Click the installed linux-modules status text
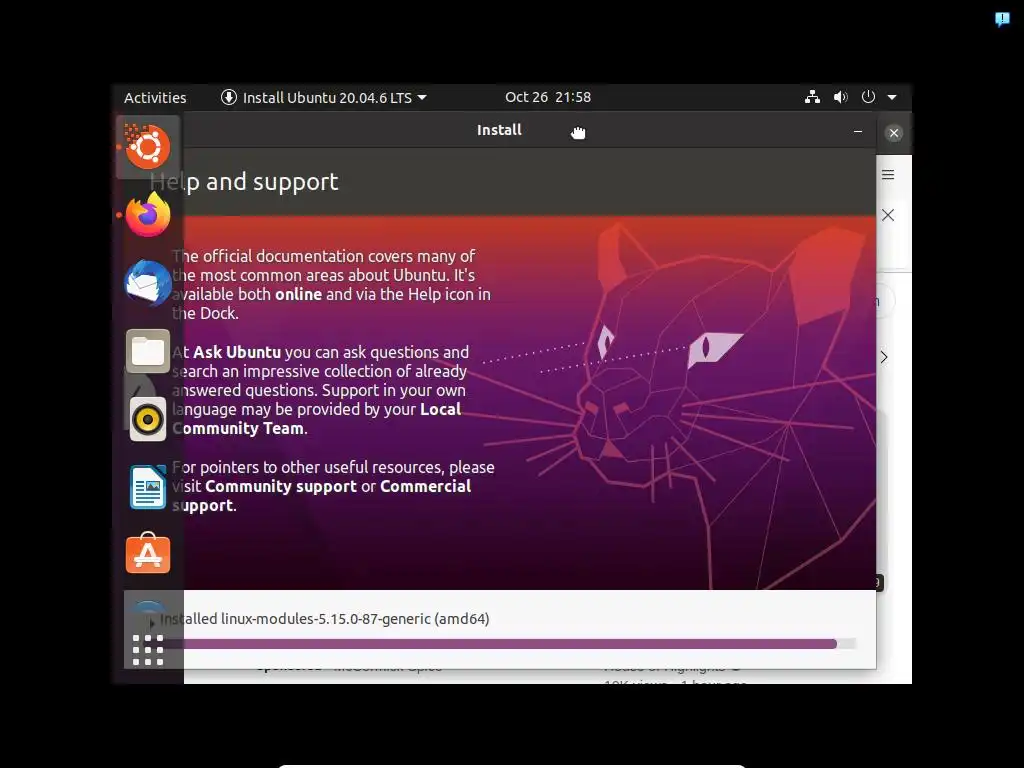The height and width of the screenshot is (768, 1024). click(x=325, y=618)
